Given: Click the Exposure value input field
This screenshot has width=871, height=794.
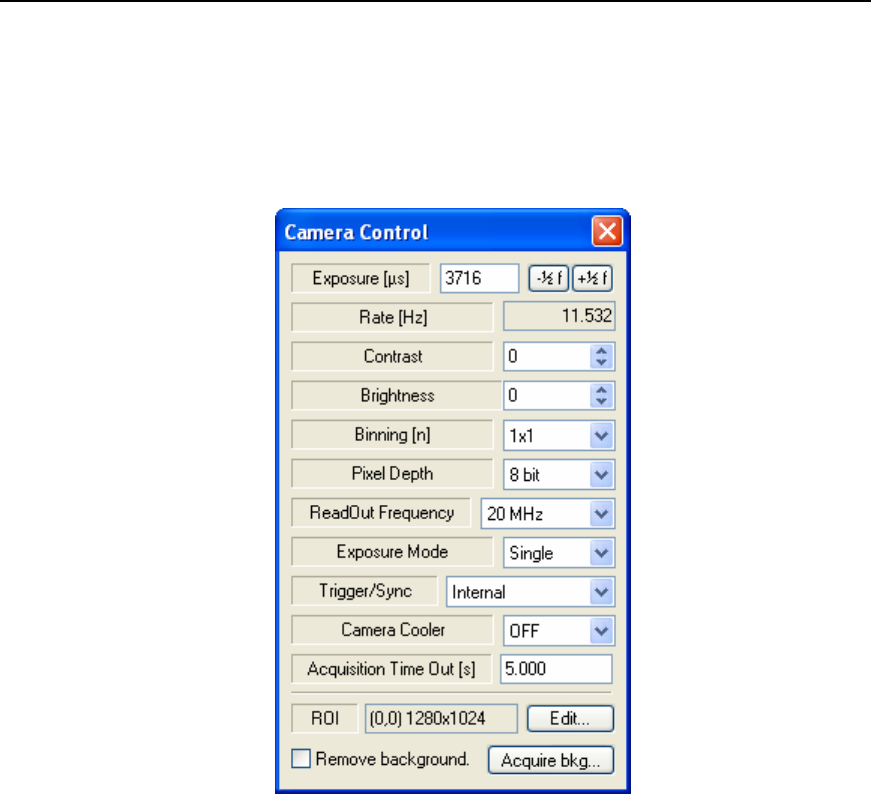Looking at the screenshot, I should click(479, 278).
